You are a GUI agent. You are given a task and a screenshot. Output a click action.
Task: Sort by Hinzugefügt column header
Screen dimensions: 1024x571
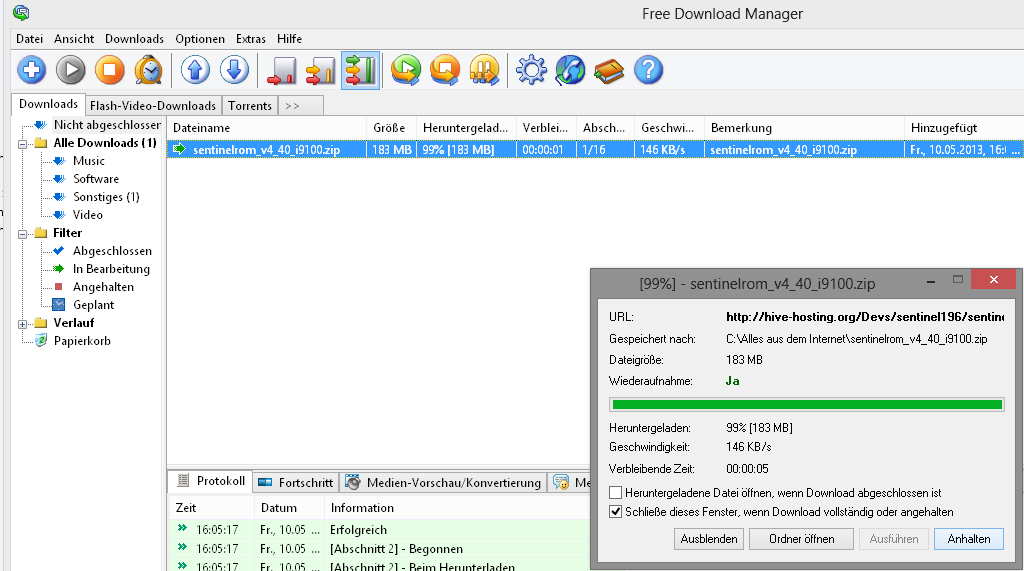click(964, 128)
